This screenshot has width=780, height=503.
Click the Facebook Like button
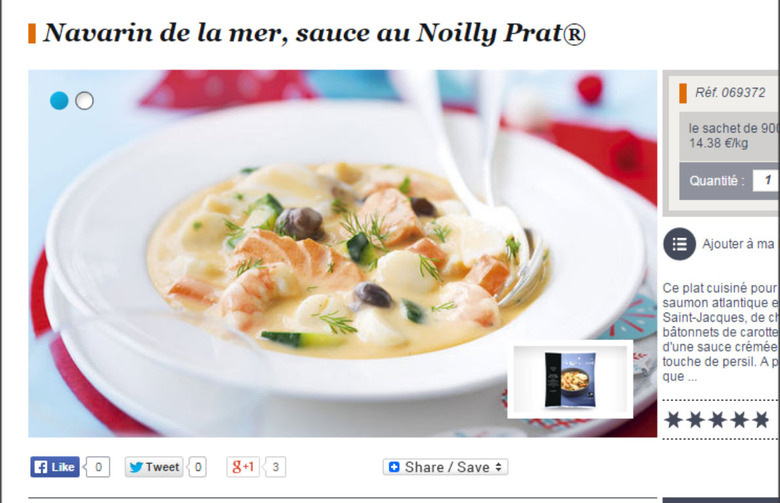[55, 467]
